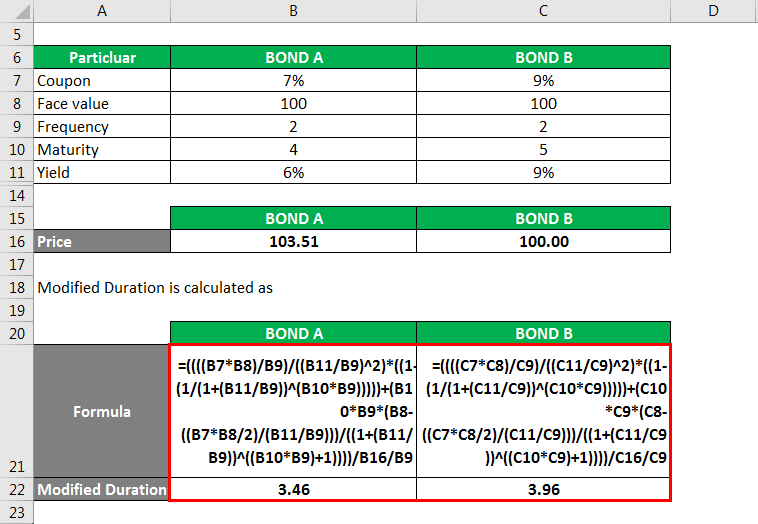The height and width of the screenshot is (524, 758).
Task: Select the Coupon label cell
Action: [102, 80]
